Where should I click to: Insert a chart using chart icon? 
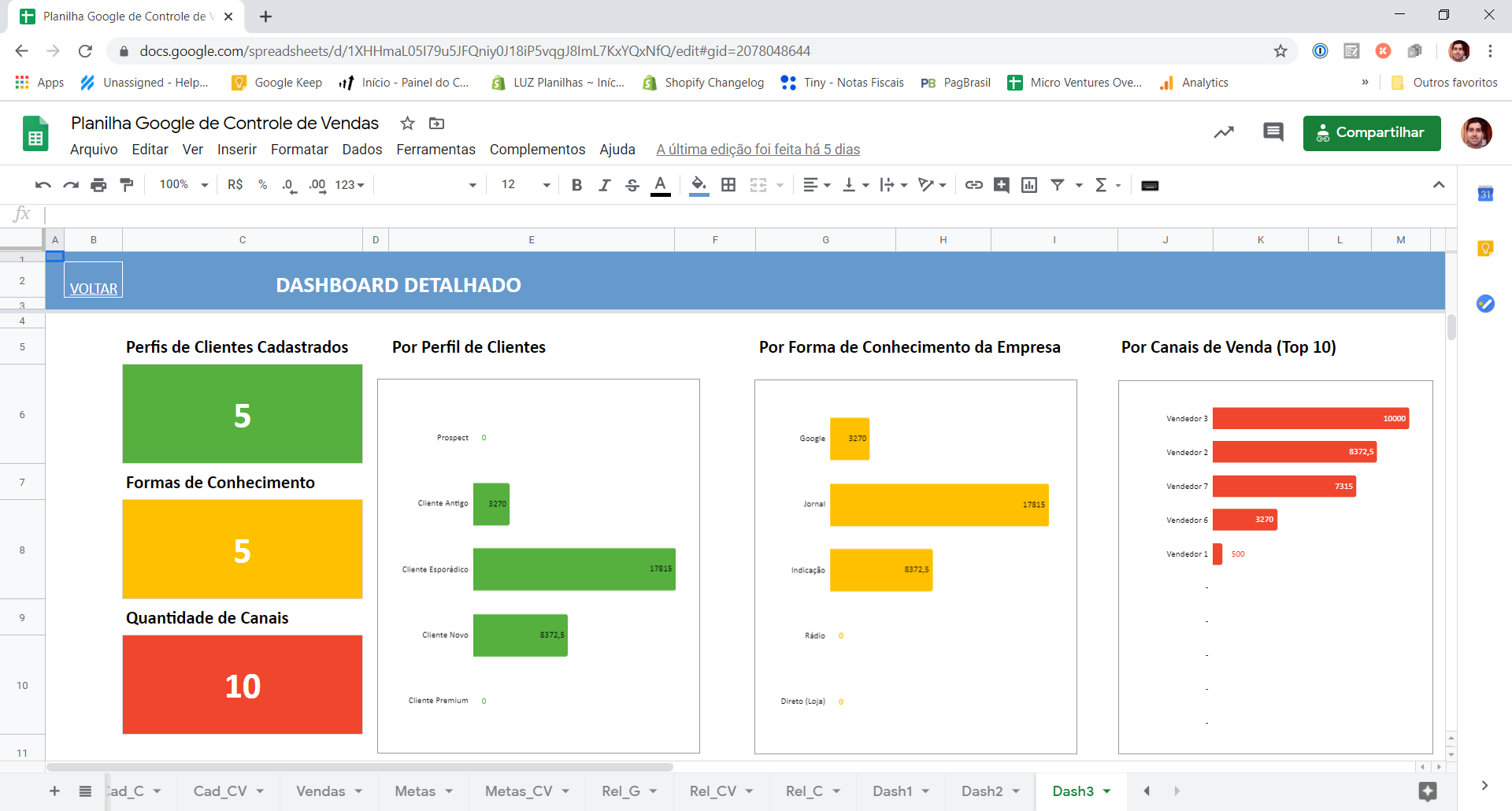pos(1029,185)
